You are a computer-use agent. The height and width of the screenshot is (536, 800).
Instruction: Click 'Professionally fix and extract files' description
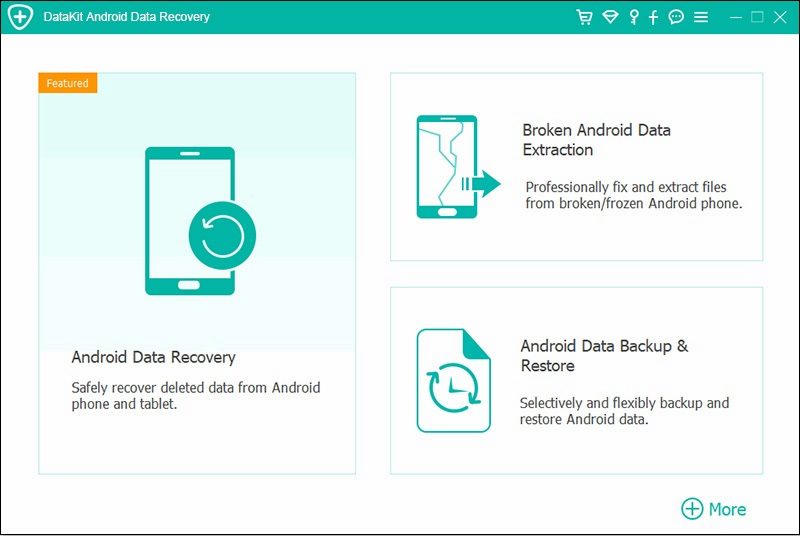tap(633, 195)
